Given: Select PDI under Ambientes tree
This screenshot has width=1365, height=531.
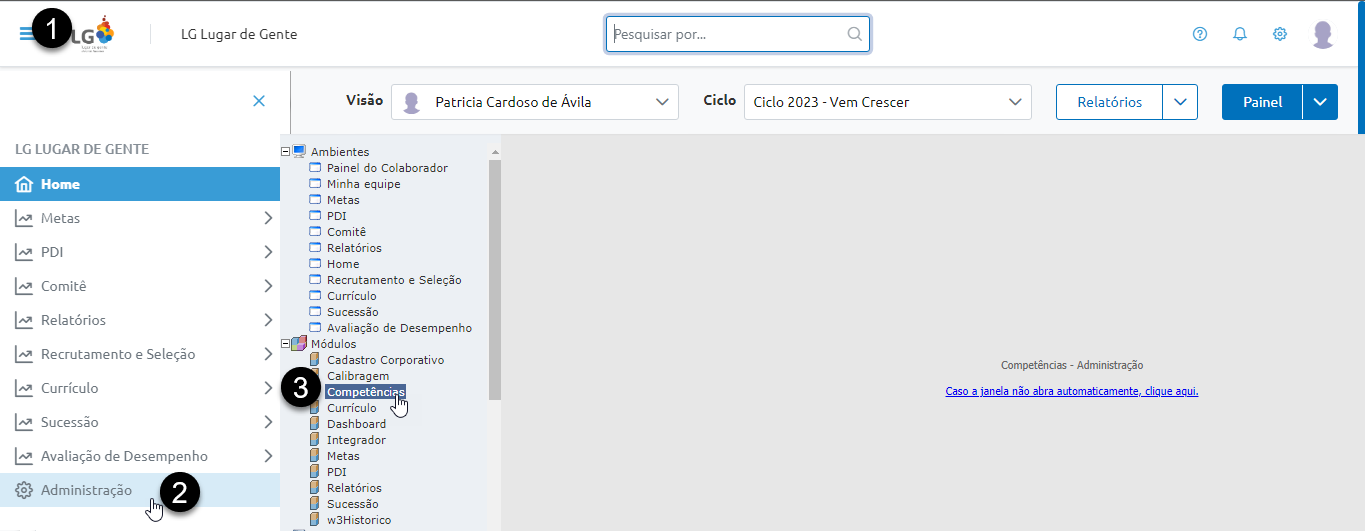Looking at the screenshot, I should (x=336, y=216).
